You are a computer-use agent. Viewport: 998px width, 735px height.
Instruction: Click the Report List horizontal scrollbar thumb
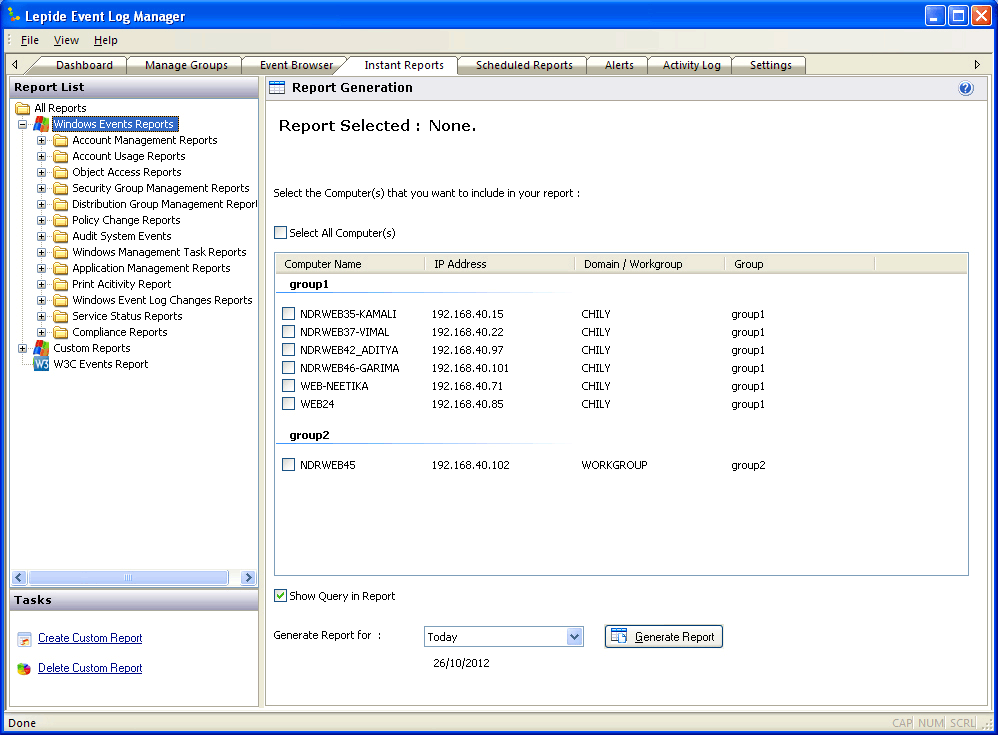(128, 577)
